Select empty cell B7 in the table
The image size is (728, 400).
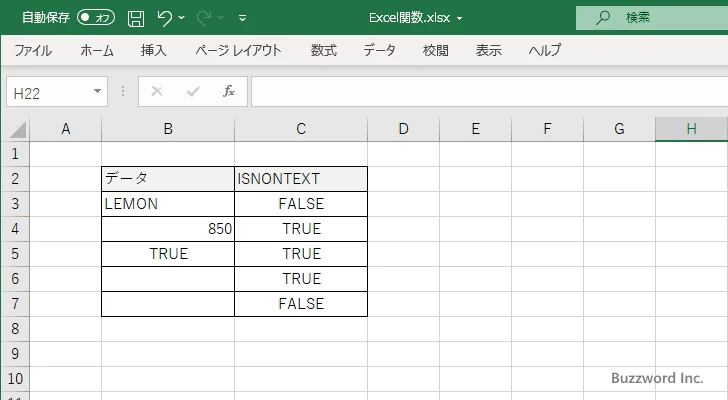coord(168,304)
